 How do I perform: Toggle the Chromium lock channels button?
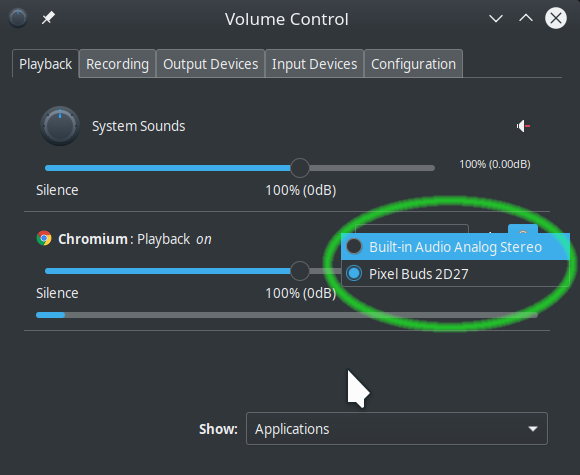pos(523,229)
